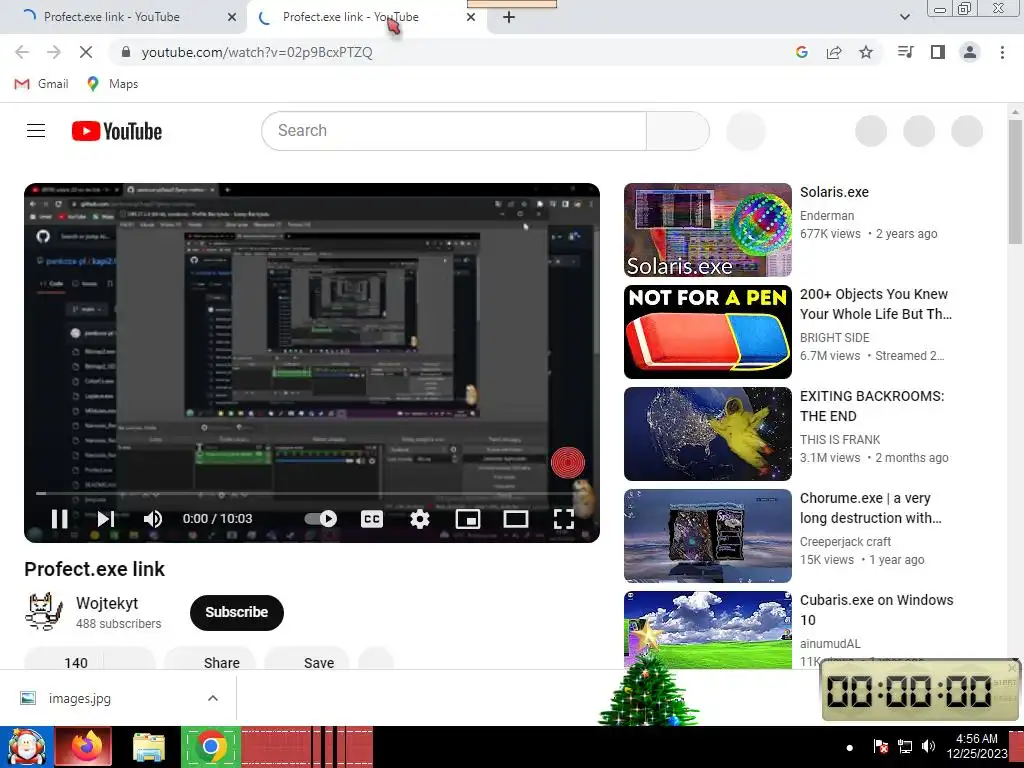
Task: Click the Chrome taskbar icon
Action: pyautogui.click(x=210, y=746)
